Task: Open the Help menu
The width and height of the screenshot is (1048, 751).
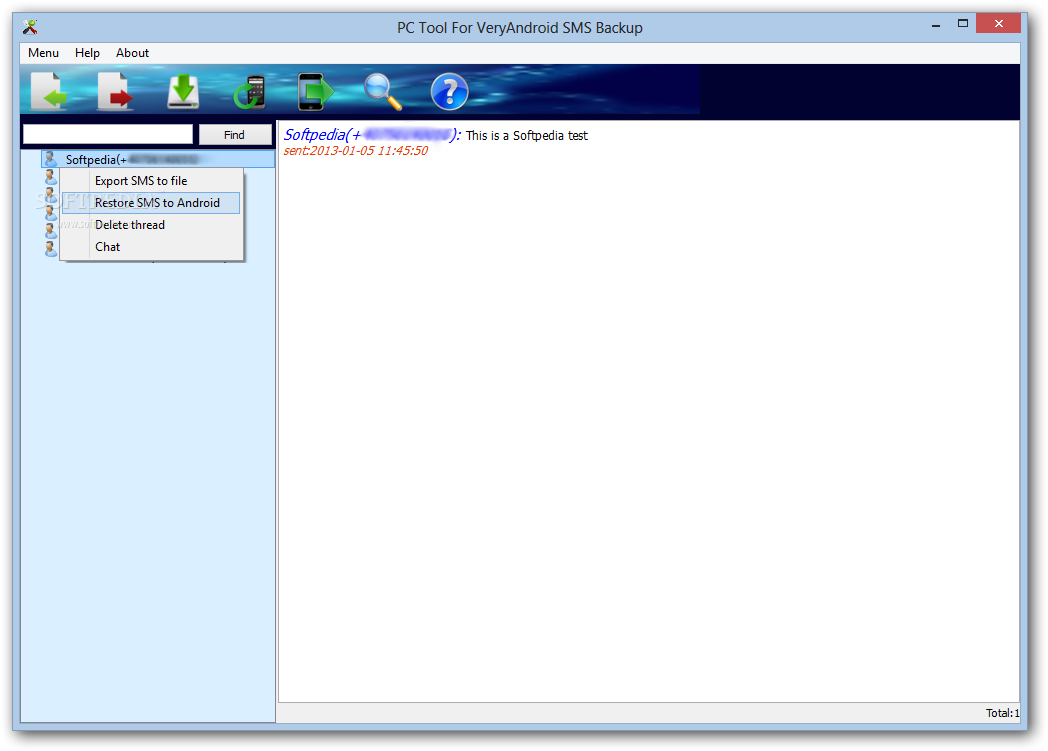Action: (x=87, y=53)
